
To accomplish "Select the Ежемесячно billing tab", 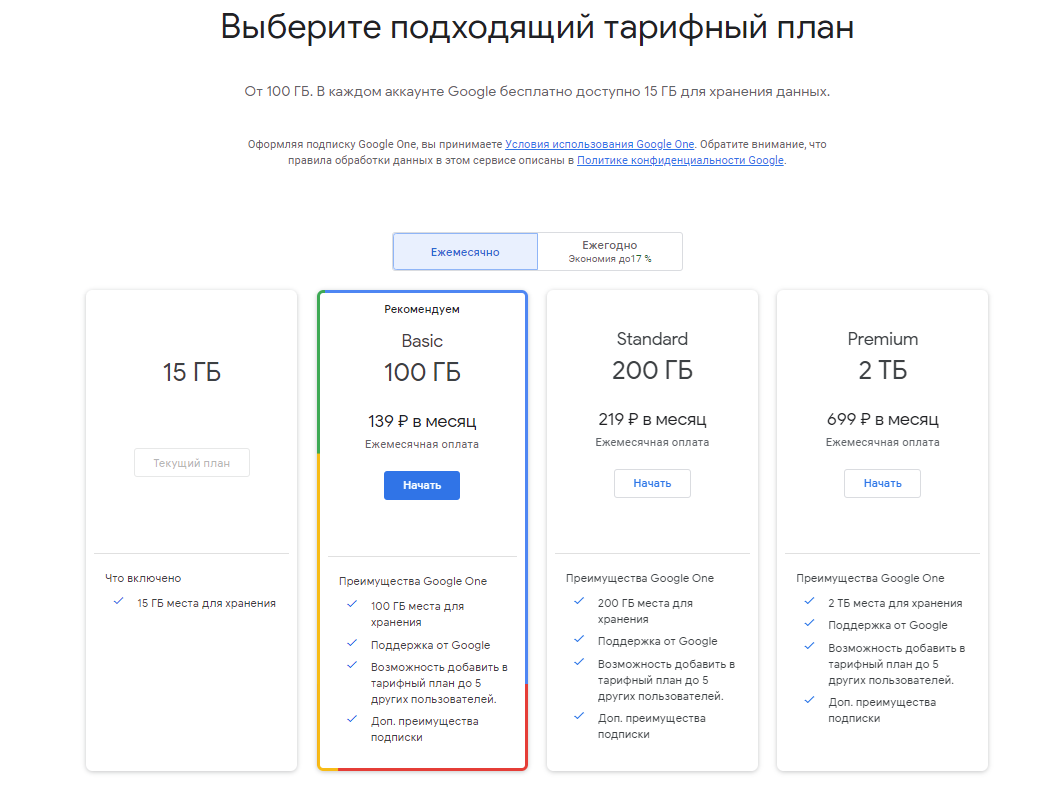I will [465, 252].
